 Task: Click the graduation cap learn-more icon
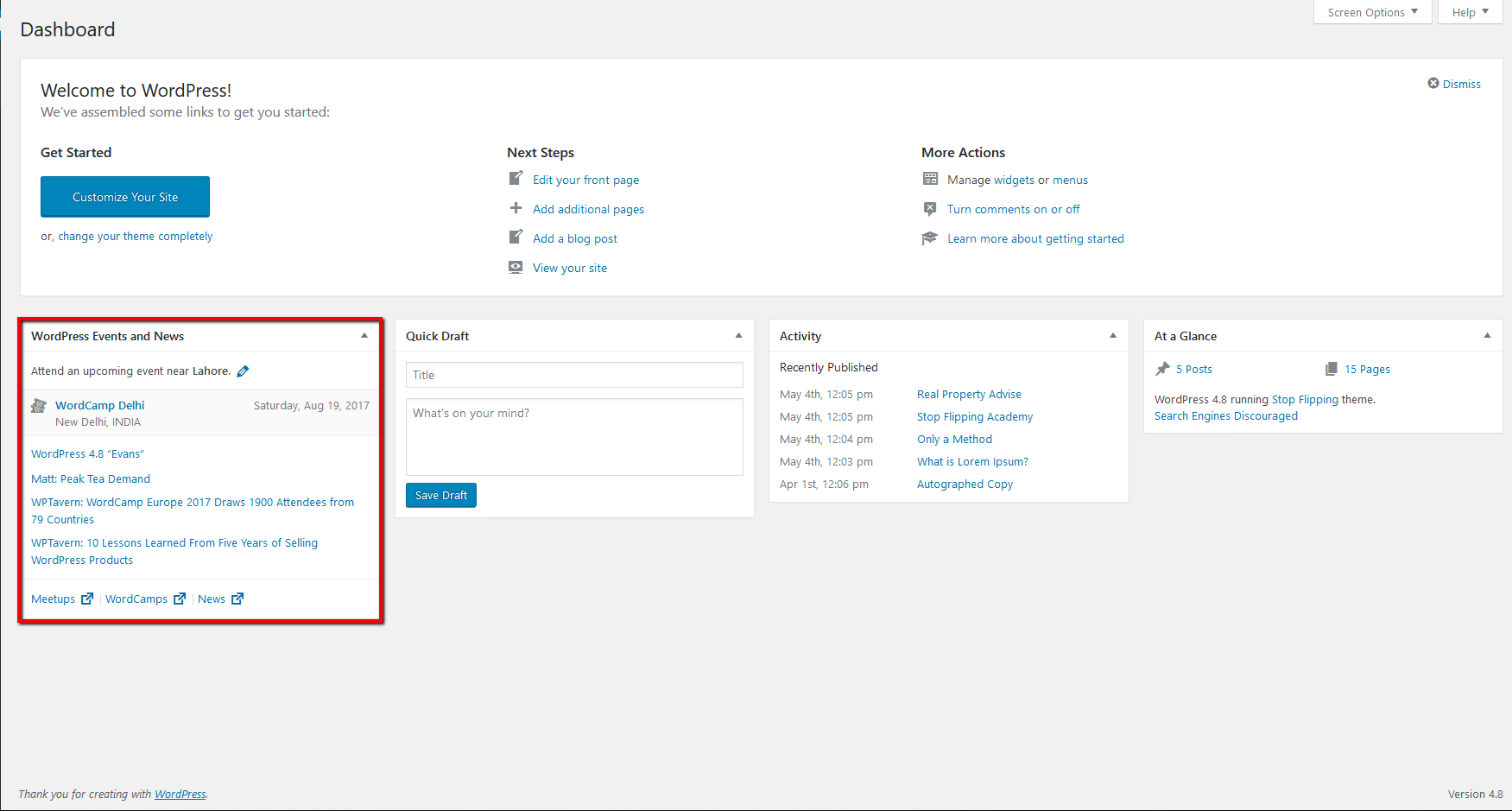930,238
